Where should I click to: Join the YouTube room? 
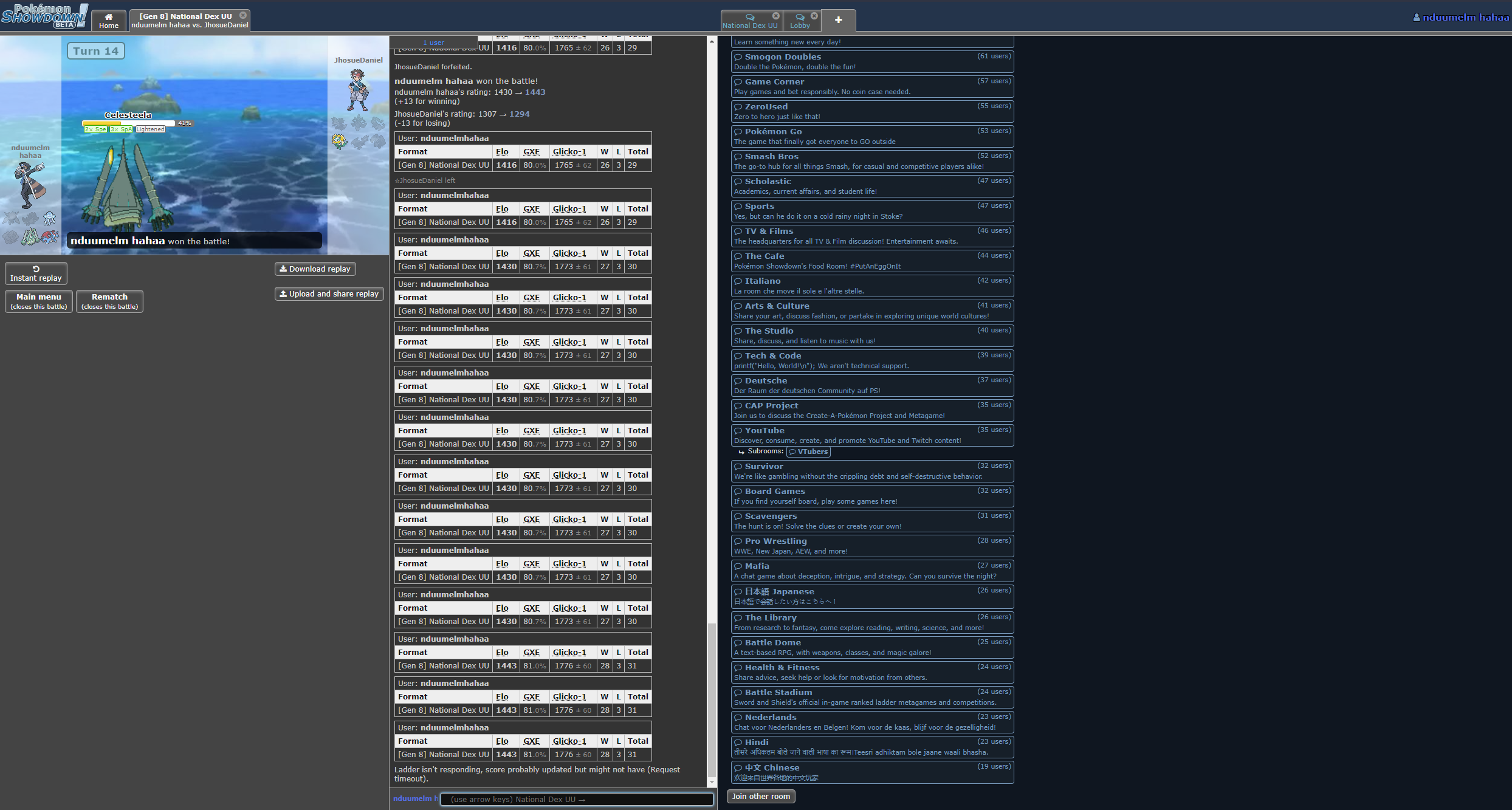coord(872,435)
